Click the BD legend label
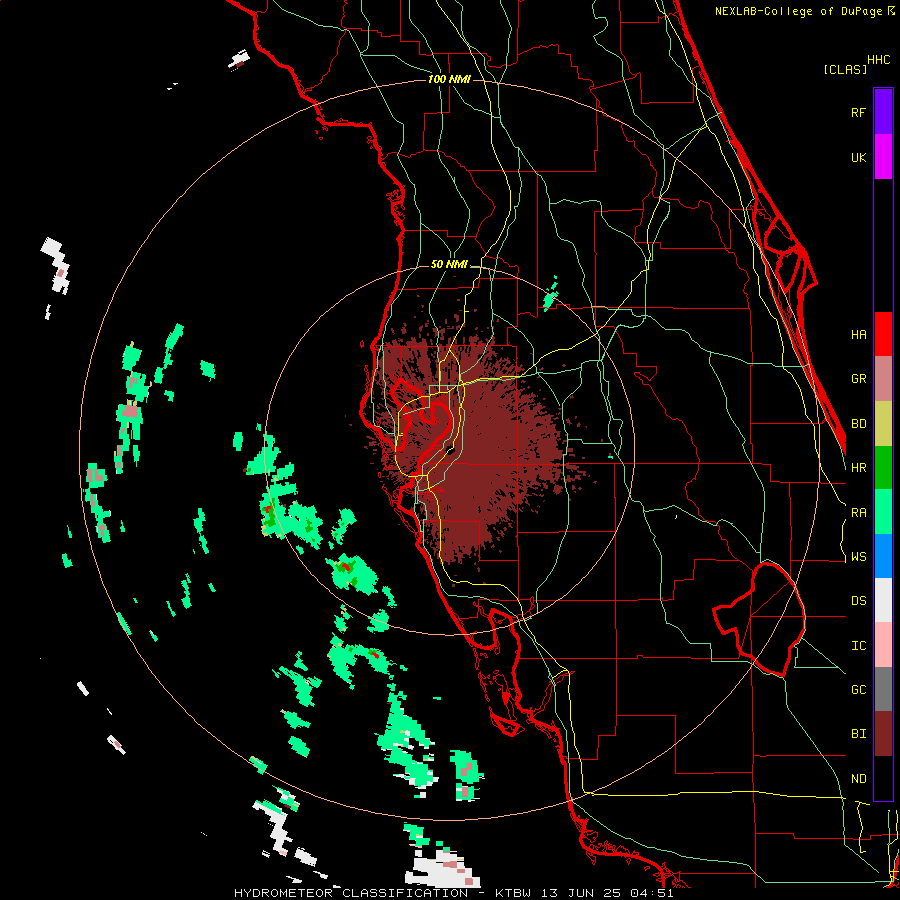 point(858,424)
